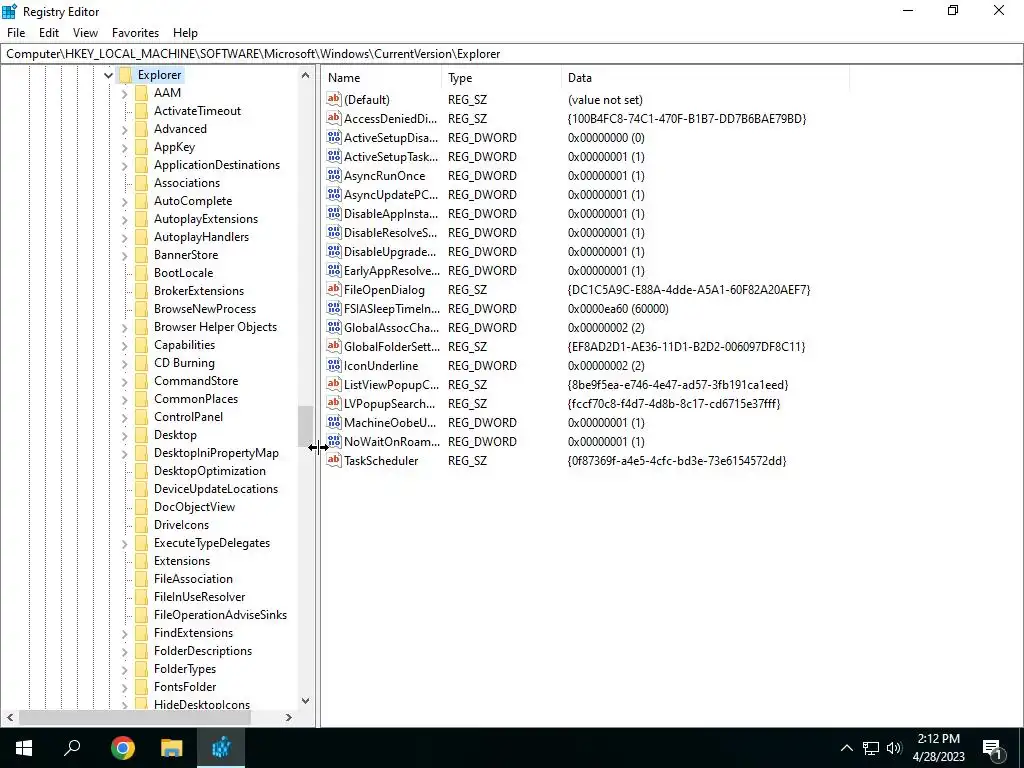Click the DriveIcons folder icon
The width and height of the screenshot is (1024, 768).
[x=142, y=525]
